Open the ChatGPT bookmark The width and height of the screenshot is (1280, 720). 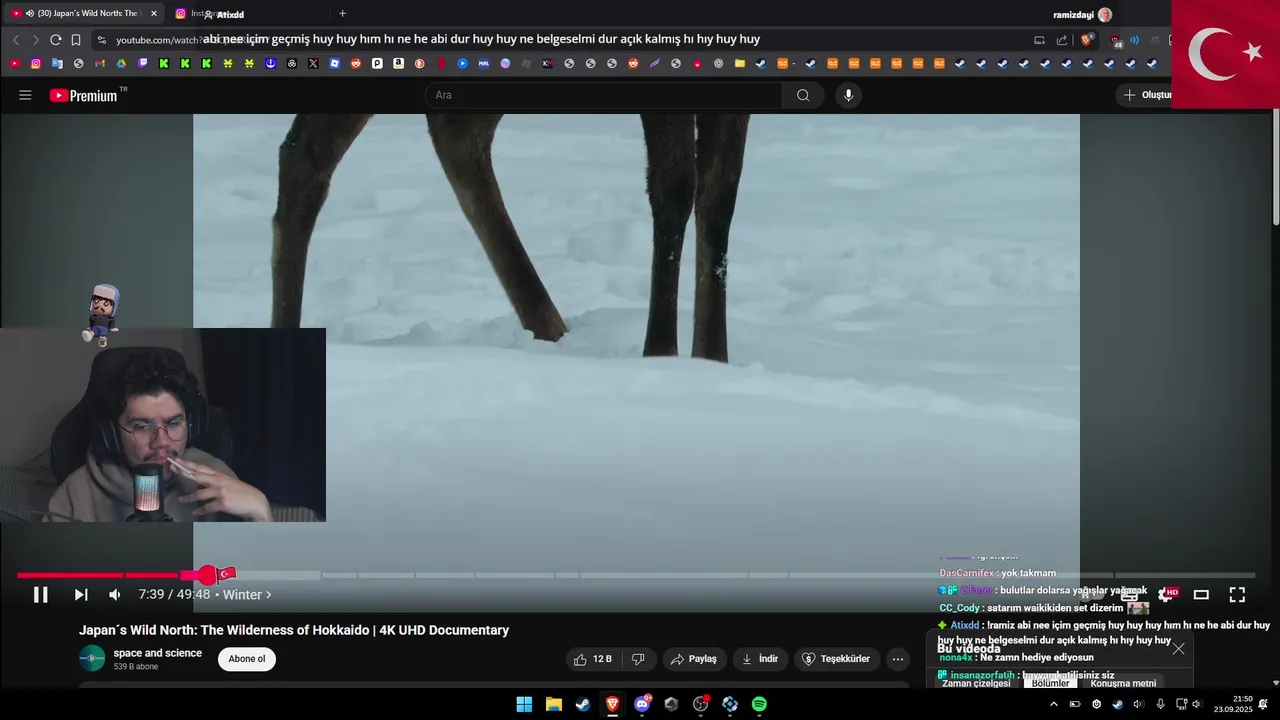292,63
